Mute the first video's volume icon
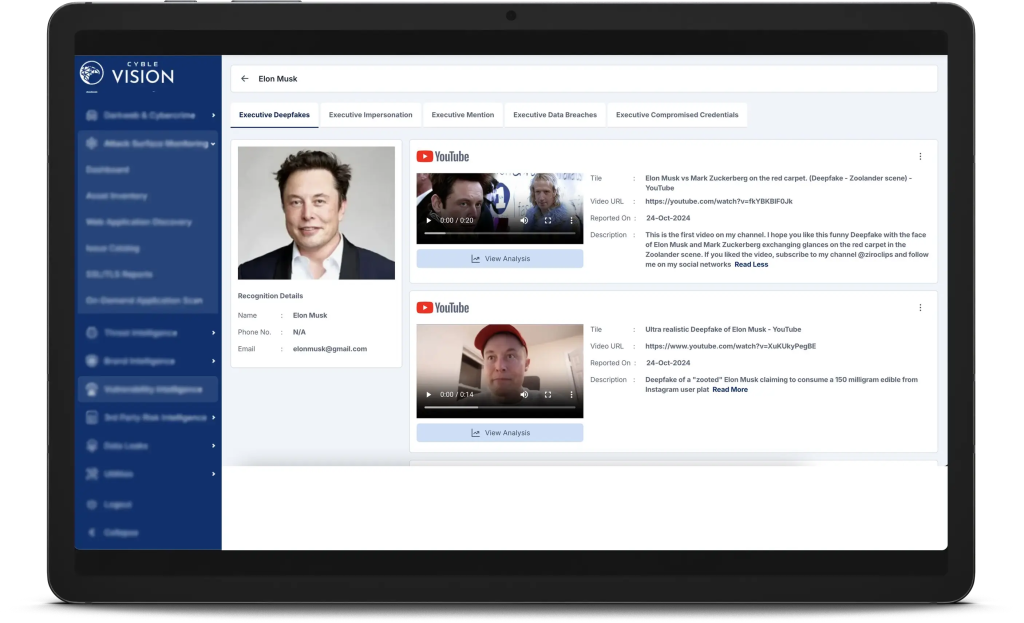The height and width of the screenshot is (623, 1024). pyautogui.click(x=524, y=220)
